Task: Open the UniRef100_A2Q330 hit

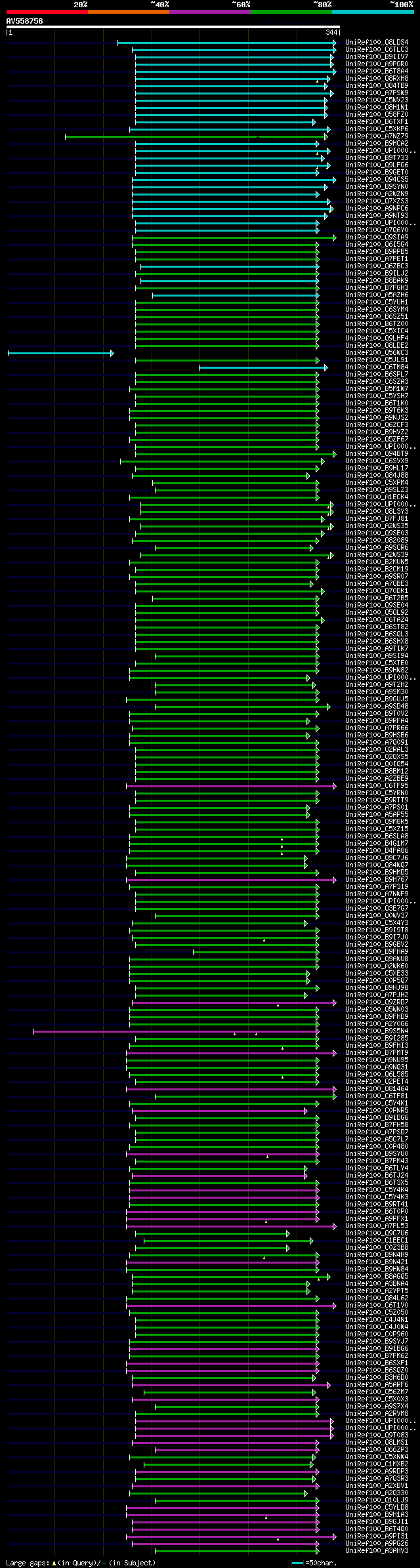Action: coord(377,1493)
